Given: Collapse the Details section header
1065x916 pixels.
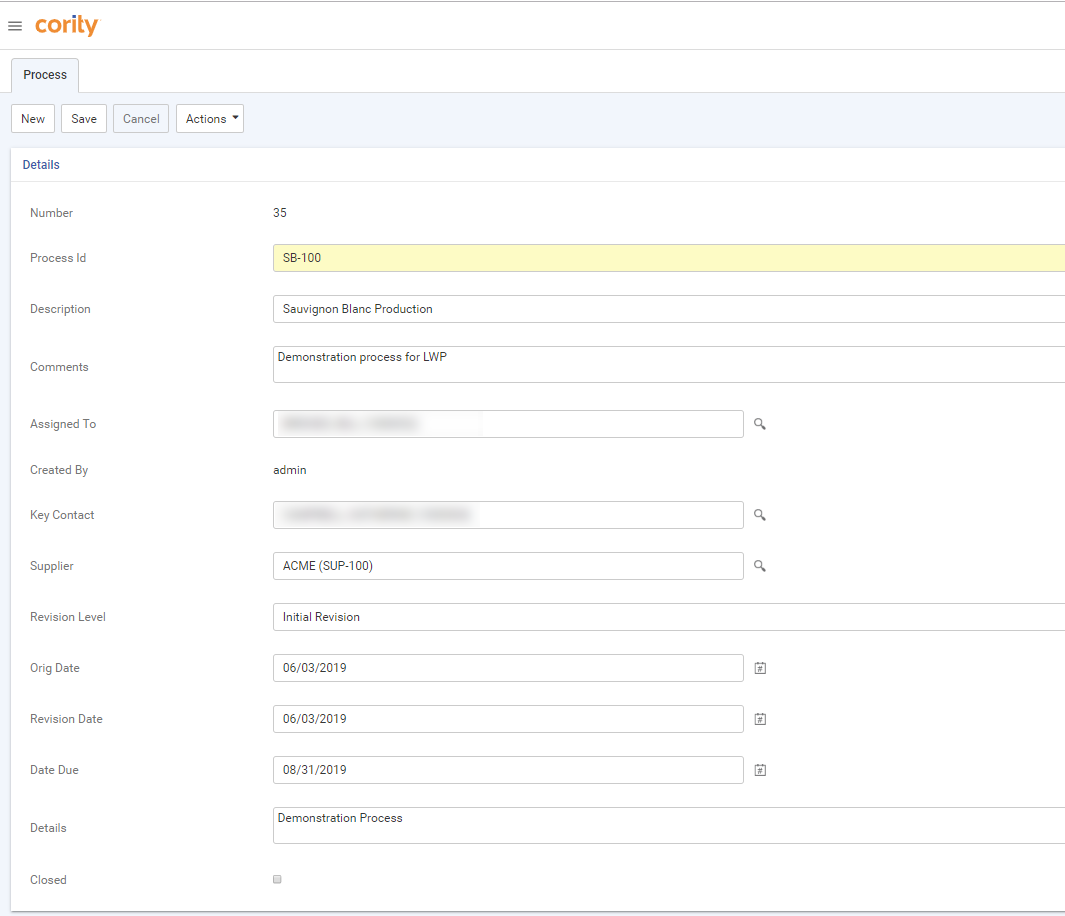Looking at the screenshot, I should (41, 165).
